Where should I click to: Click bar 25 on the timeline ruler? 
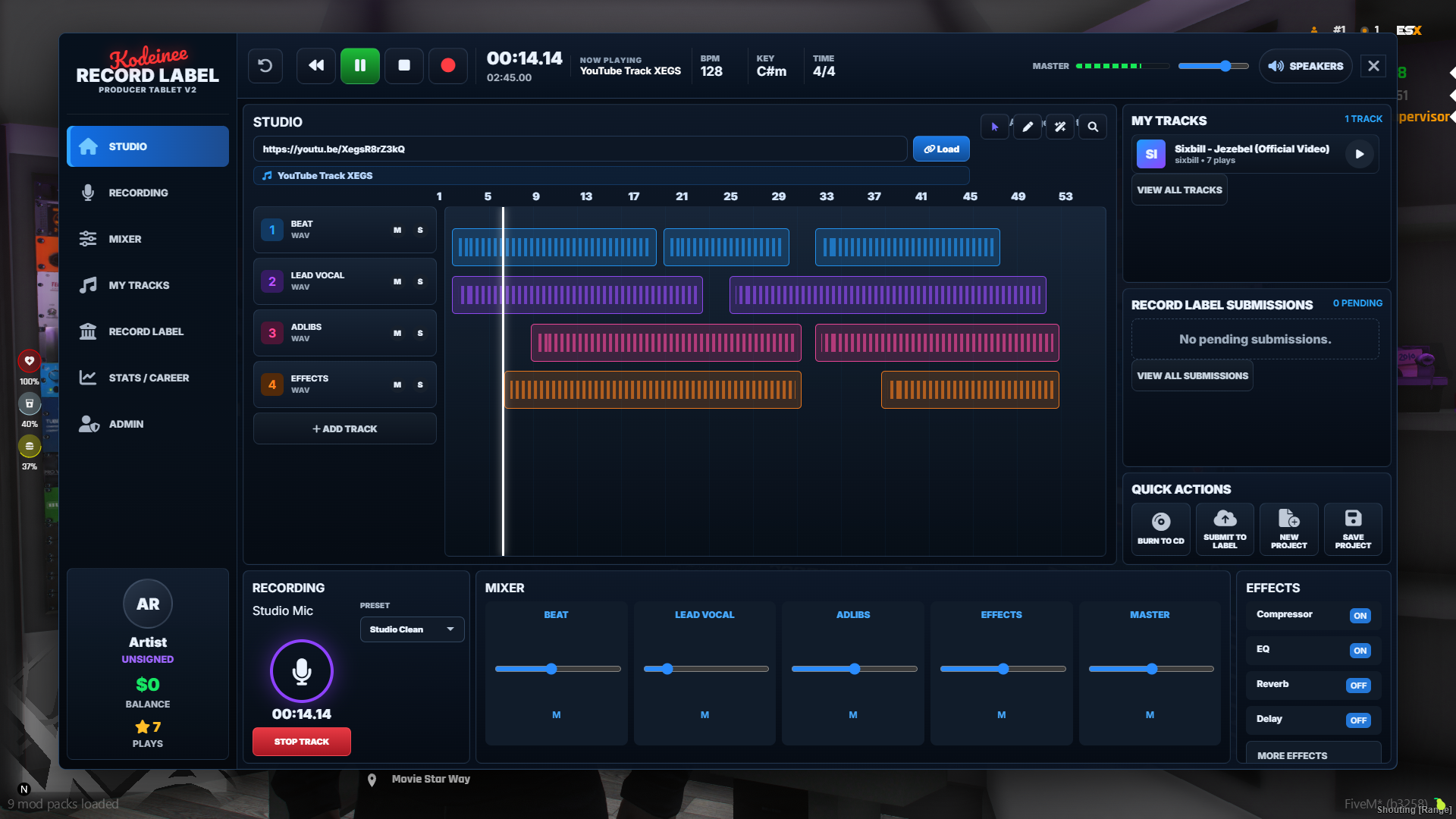730,196
